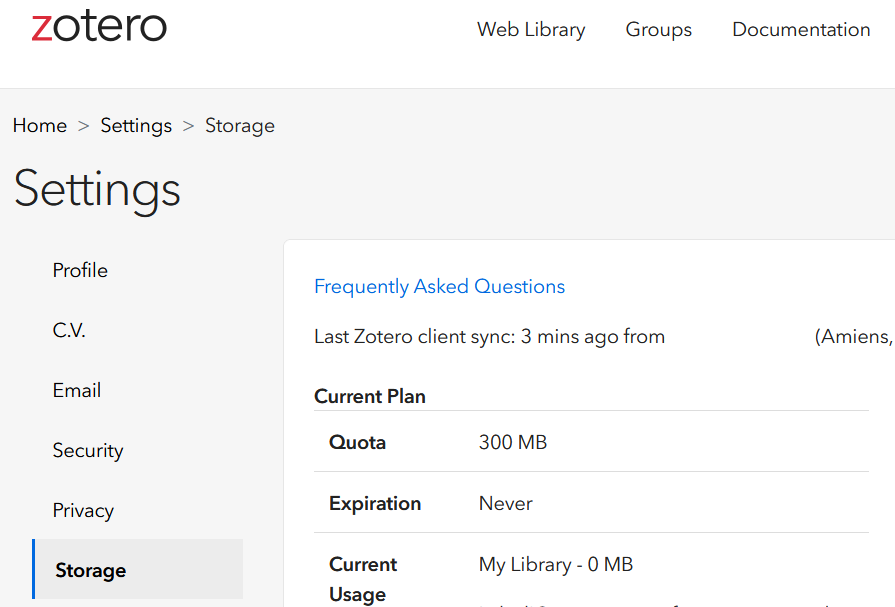Click the Expiration label
Image resolution: width=895 pixels, height=607 pixels.
[x=375, y=503]
